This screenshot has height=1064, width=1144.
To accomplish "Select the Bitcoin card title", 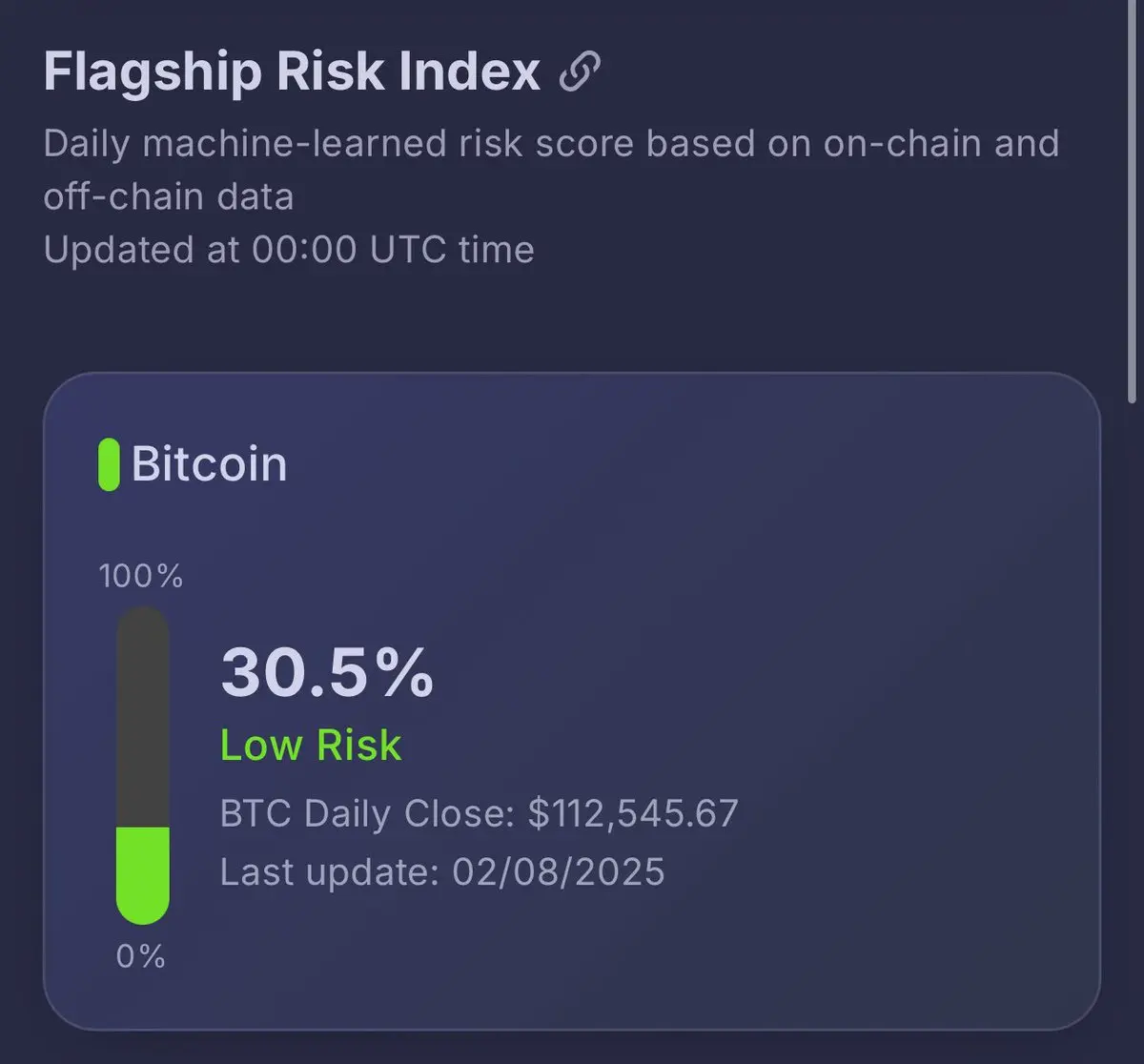I will [x=209, y=464].
